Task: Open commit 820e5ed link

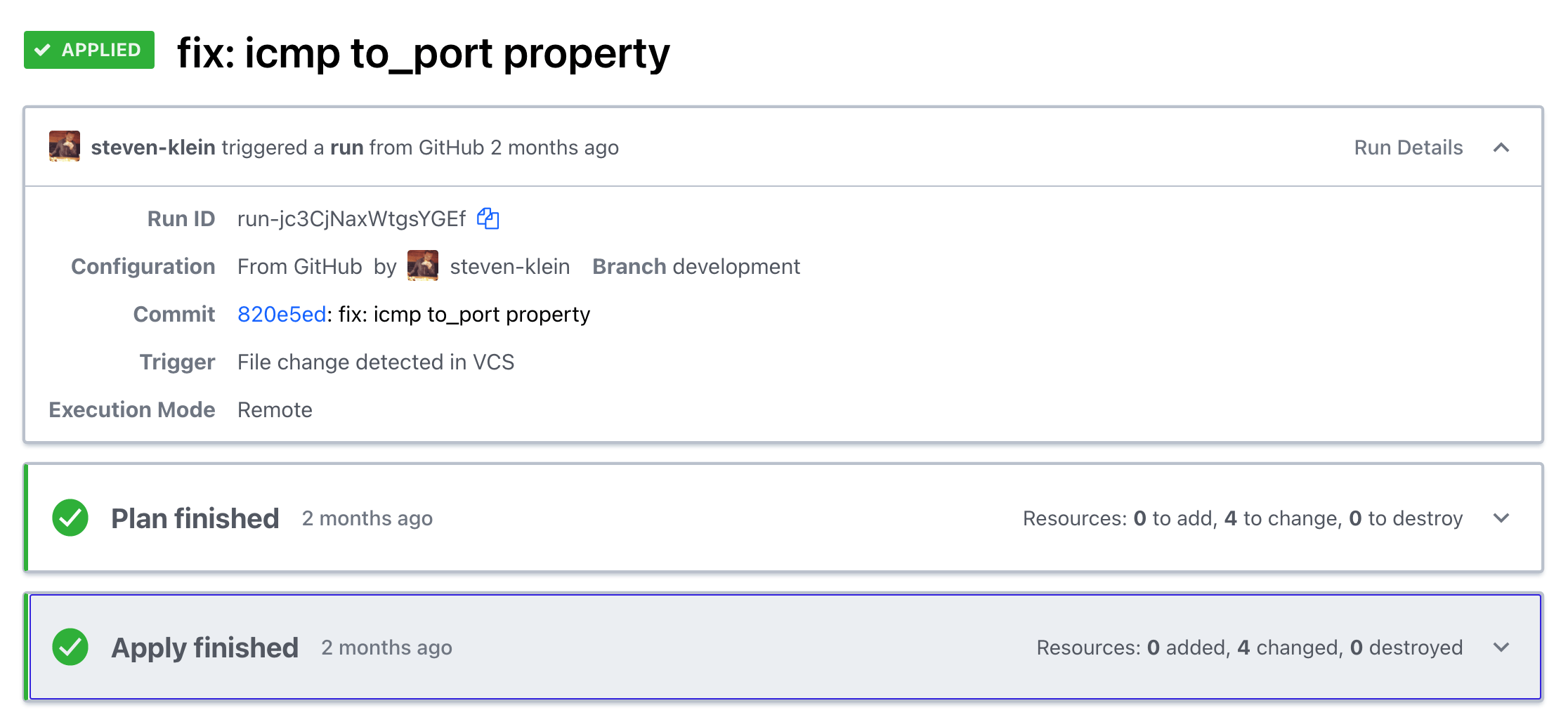Action: (x=281, y=314)
